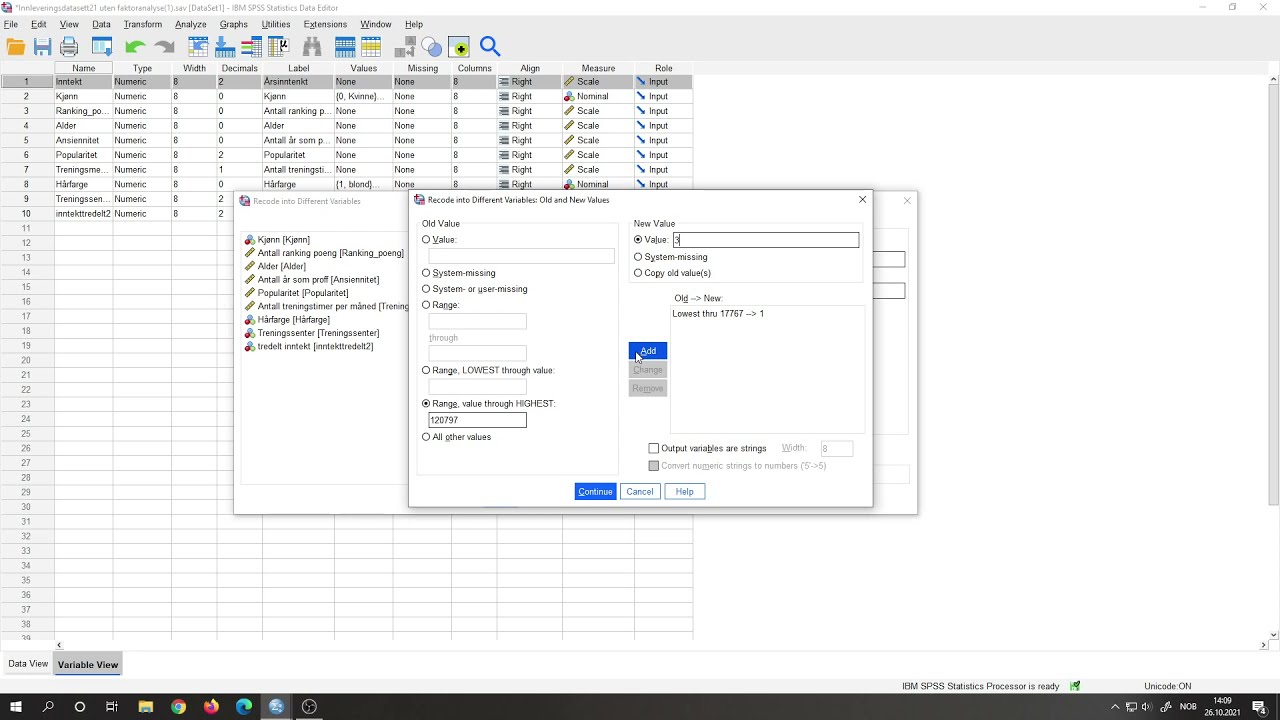Open Go to Variable toolbar icon
The image size is (1280, 720).
click(x=225, y=47)
